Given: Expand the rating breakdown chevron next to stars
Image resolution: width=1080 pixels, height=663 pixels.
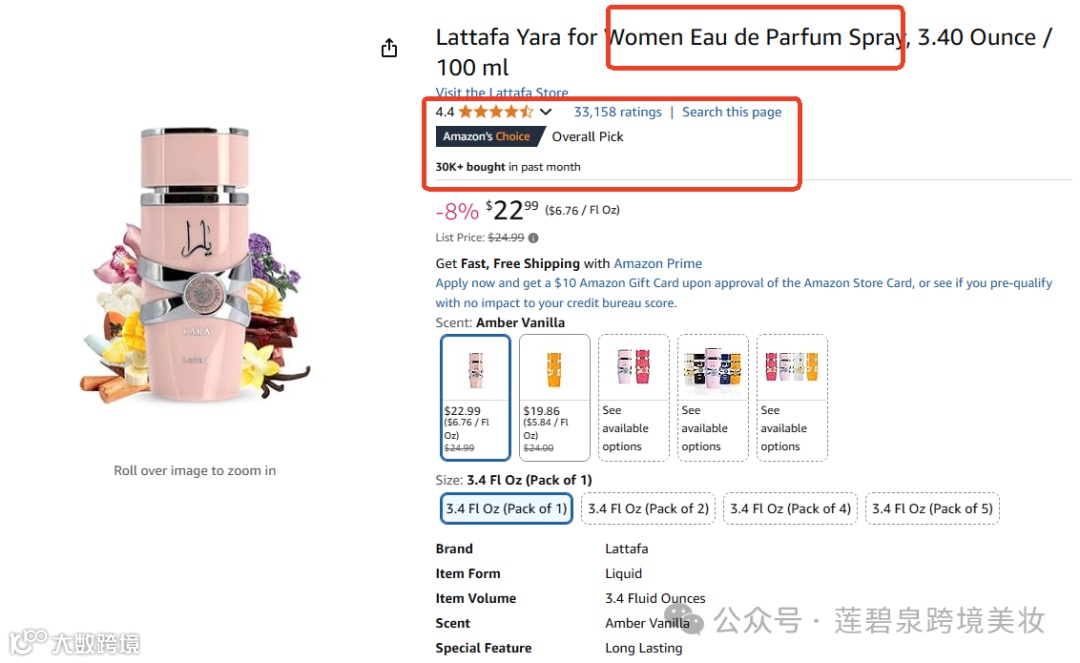Looking at the screenshot, I should [x=545, y=112].
